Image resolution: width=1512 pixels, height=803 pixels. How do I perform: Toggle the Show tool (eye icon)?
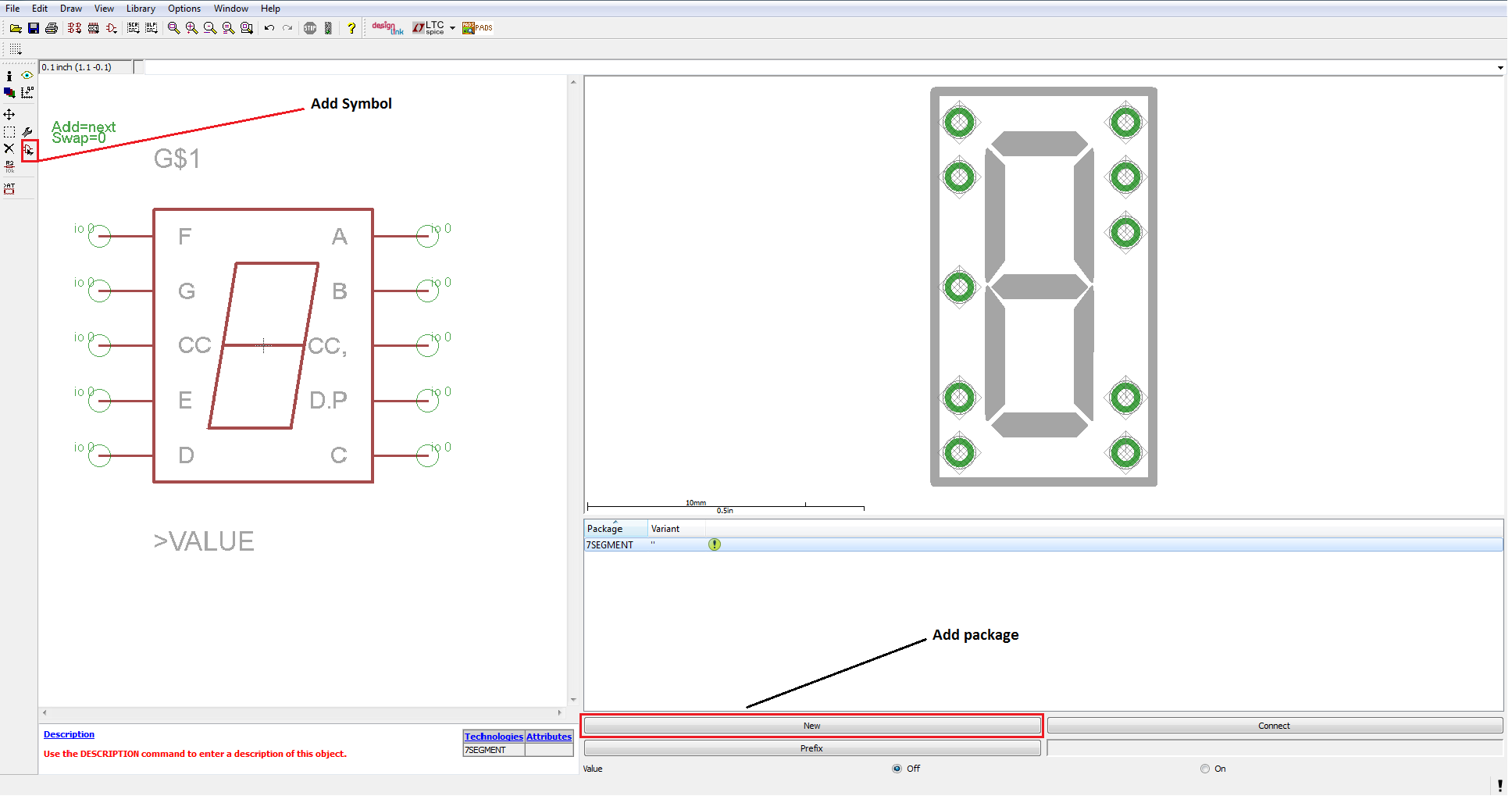coord(27,76)
